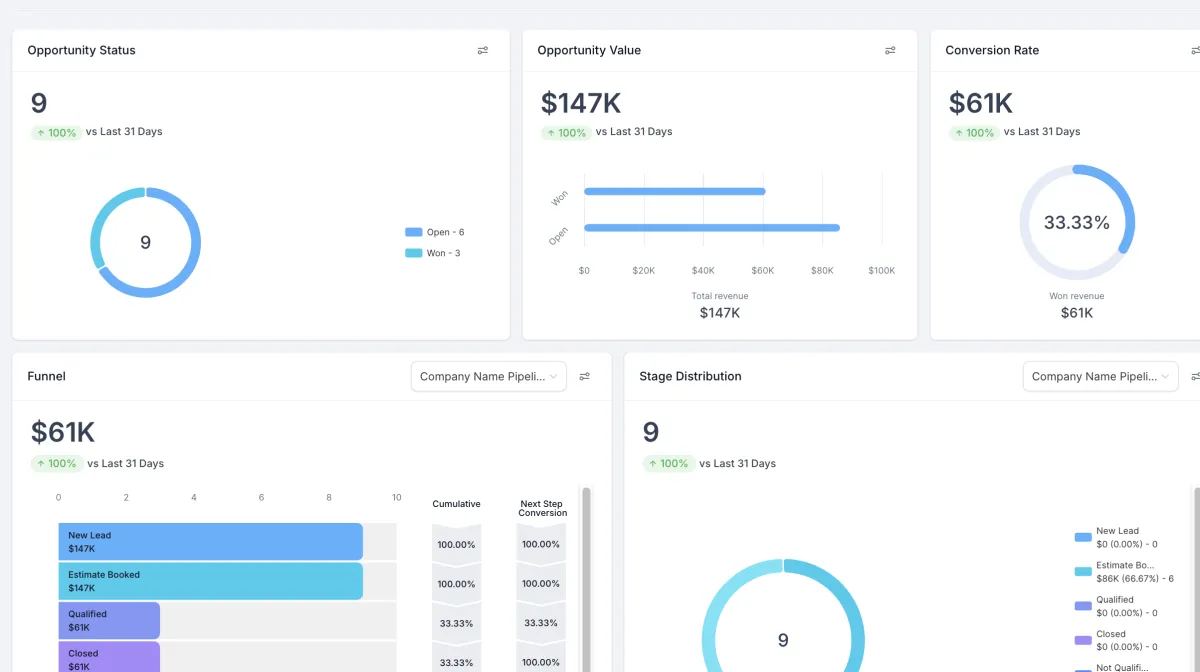This screenshot has height=672, width=1200.
Task: Open Funnel pipeline dropdown 'Company Name Pipeli...'
Action: (489, 376)
